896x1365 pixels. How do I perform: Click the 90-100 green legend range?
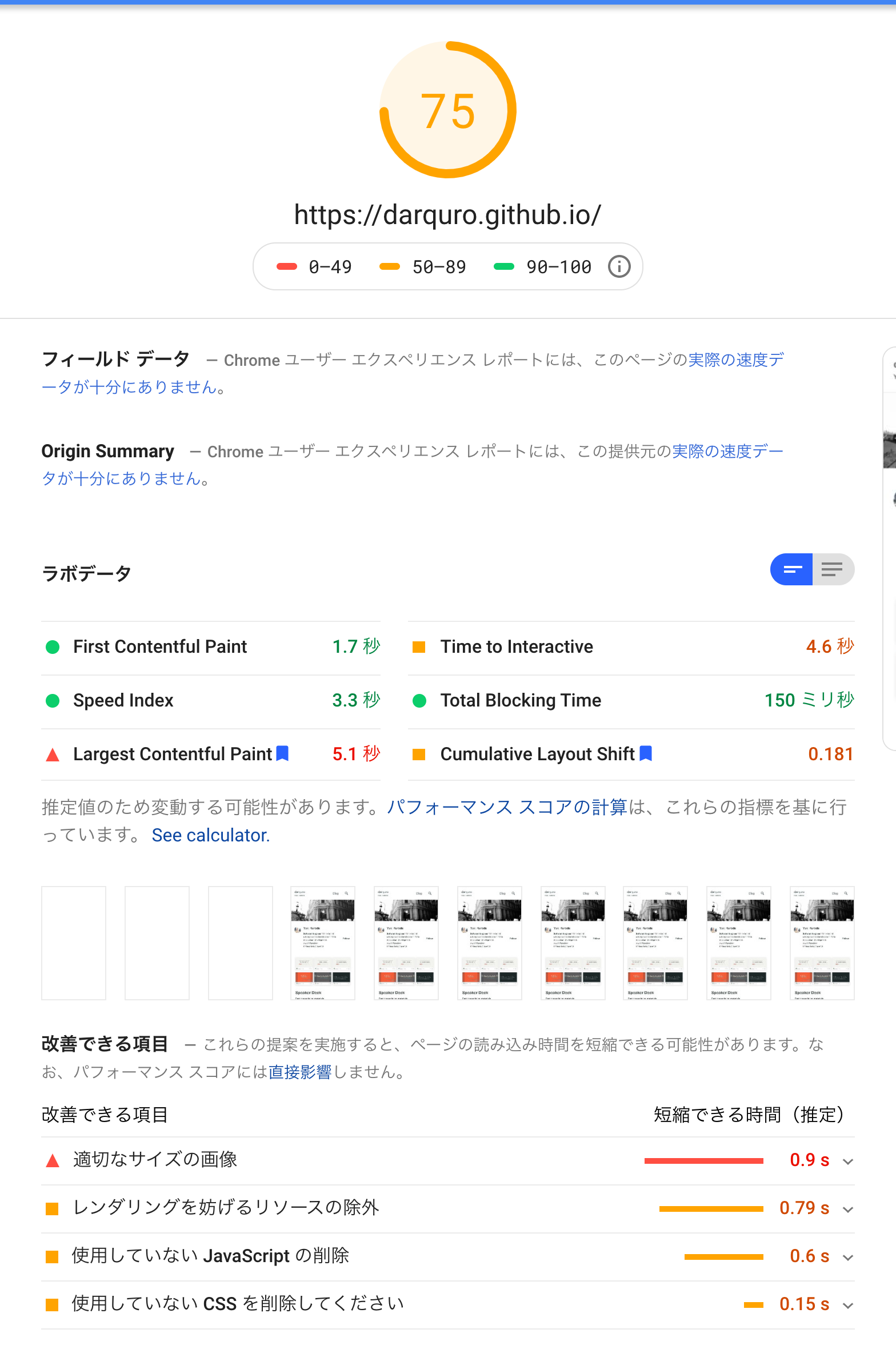(542, 267)
